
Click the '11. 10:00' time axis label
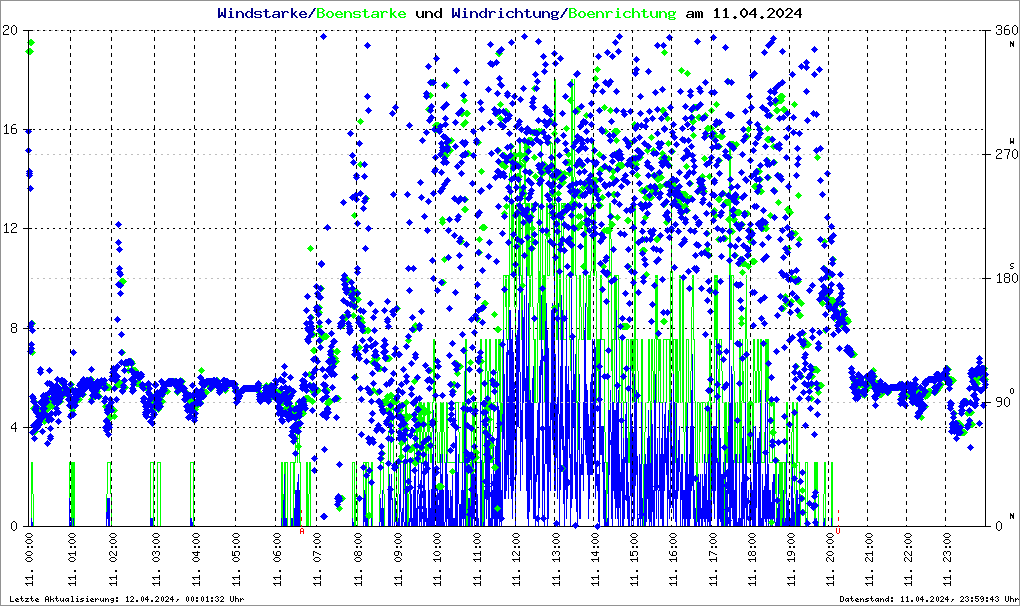pyautogui.click(x=437, y=560)
